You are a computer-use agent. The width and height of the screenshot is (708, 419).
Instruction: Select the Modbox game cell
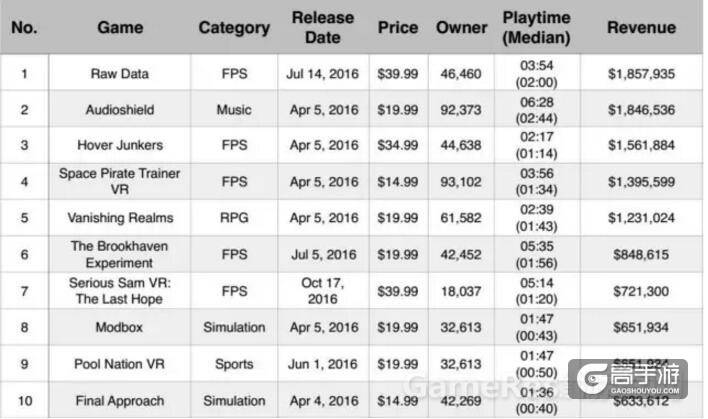coord(119,327)
